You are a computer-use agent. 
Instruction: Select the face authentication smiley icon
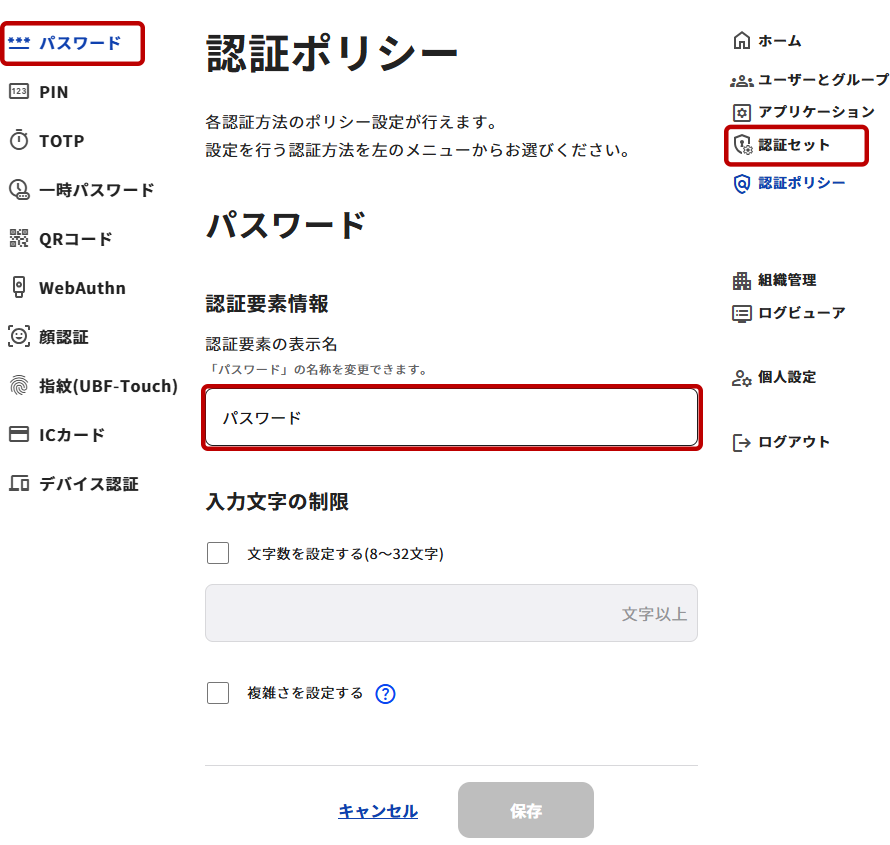point(19,337)
